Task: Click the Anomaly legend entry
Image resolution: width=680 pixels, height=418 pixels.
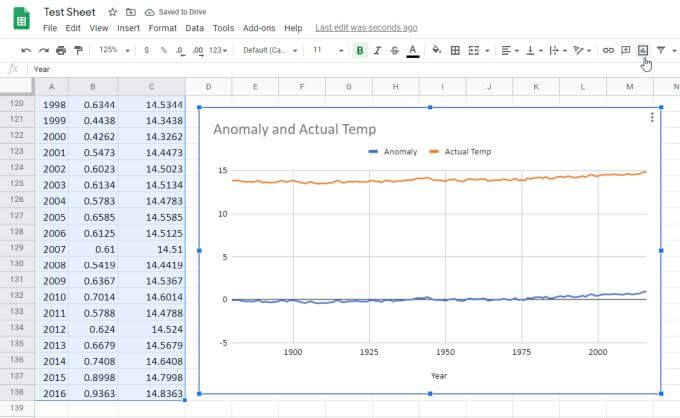Action: (x=392, y=152)
